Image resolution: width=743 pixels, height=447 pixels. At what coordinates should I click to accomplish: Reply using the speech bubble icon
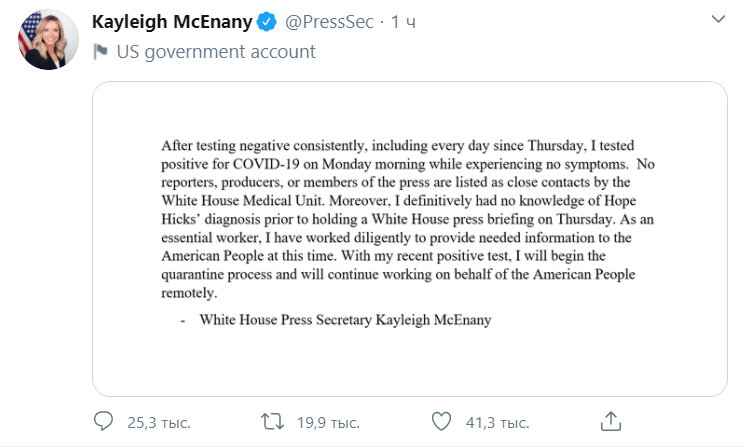[103, 420]
